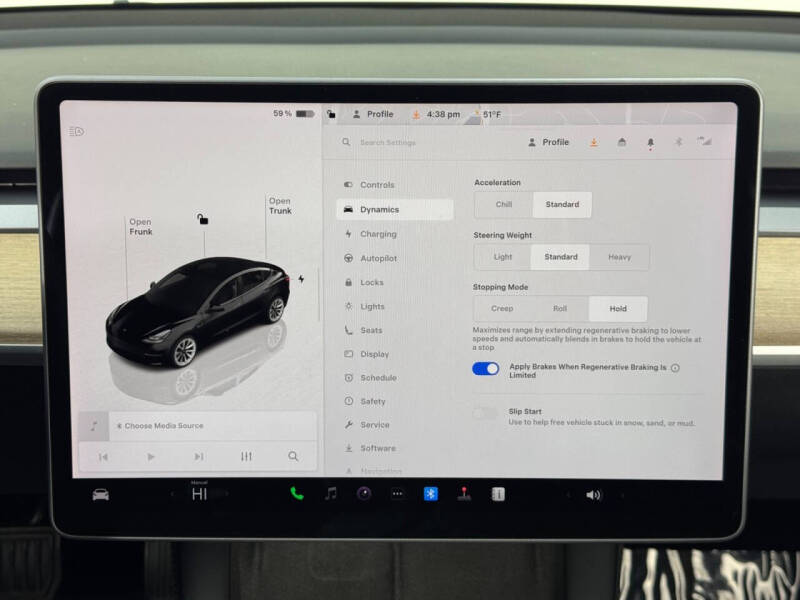Open Bluetooth settings from the bottom bar
This screenshot has width=800, height=600.
(x=430, y=492)
